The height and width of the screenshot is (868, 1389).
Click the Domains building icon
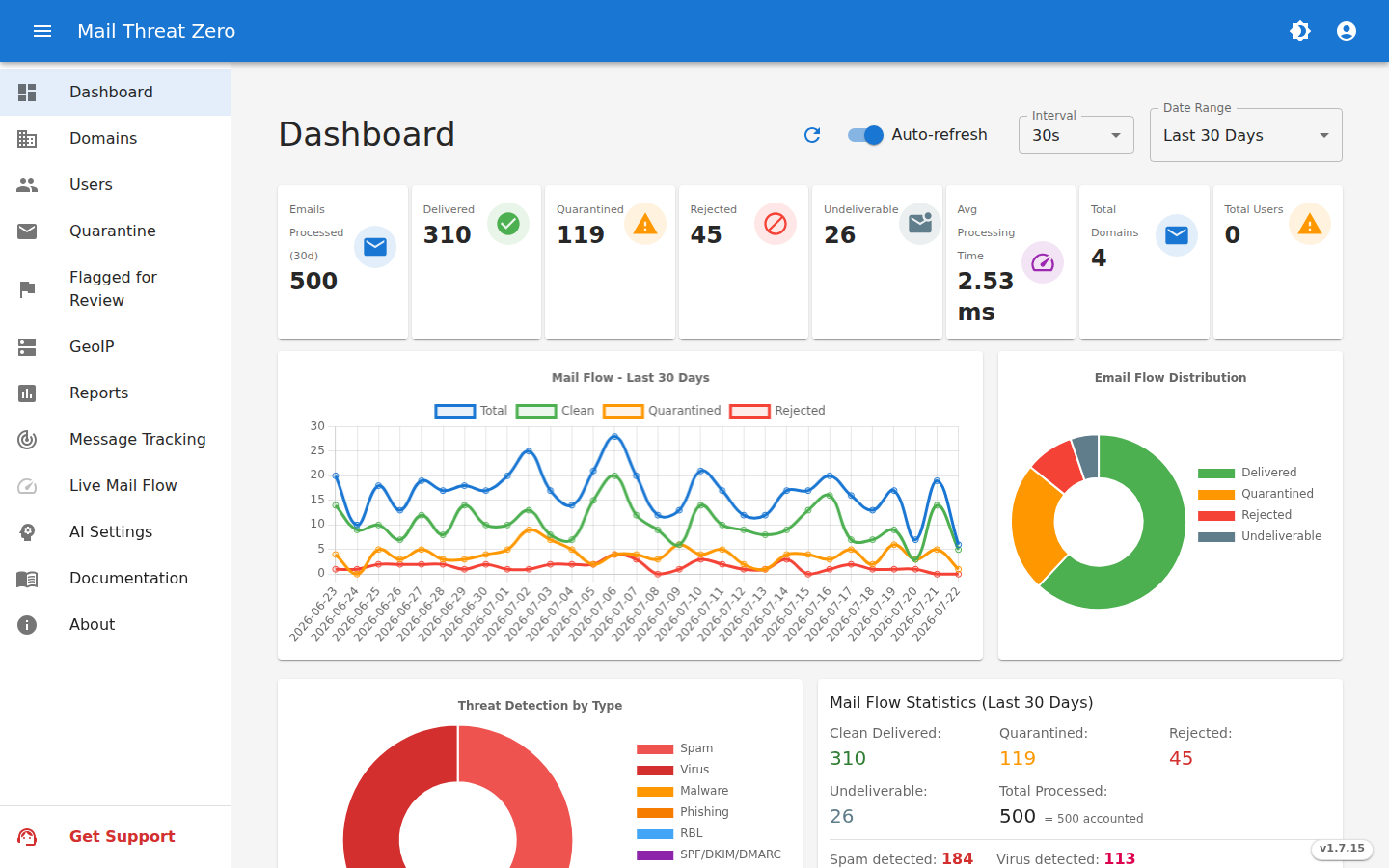click(27, 139)
